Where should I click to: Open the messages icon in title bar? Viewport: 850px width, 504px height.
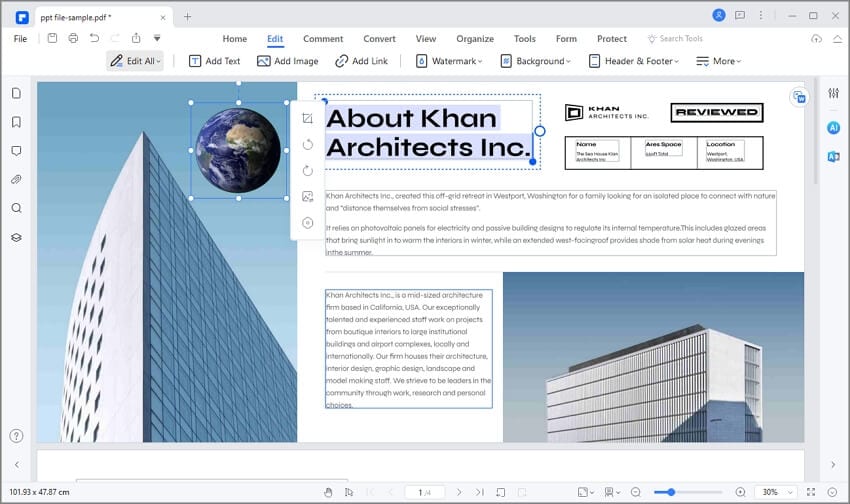coord(739,16)
